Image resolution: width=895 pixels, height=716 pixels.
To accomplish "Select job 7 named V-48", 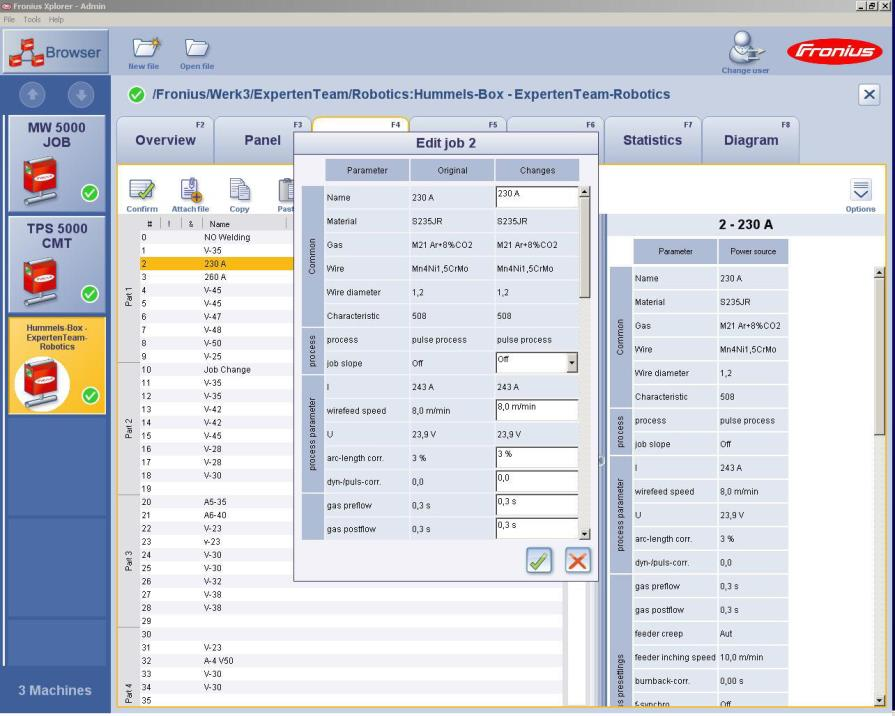I will click(217, 329).
